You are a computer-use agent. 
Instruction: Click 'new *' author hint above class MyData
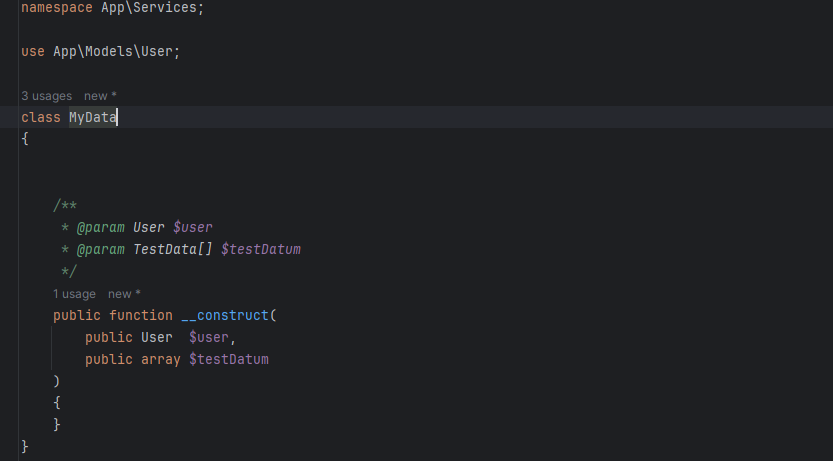[100, 96]
